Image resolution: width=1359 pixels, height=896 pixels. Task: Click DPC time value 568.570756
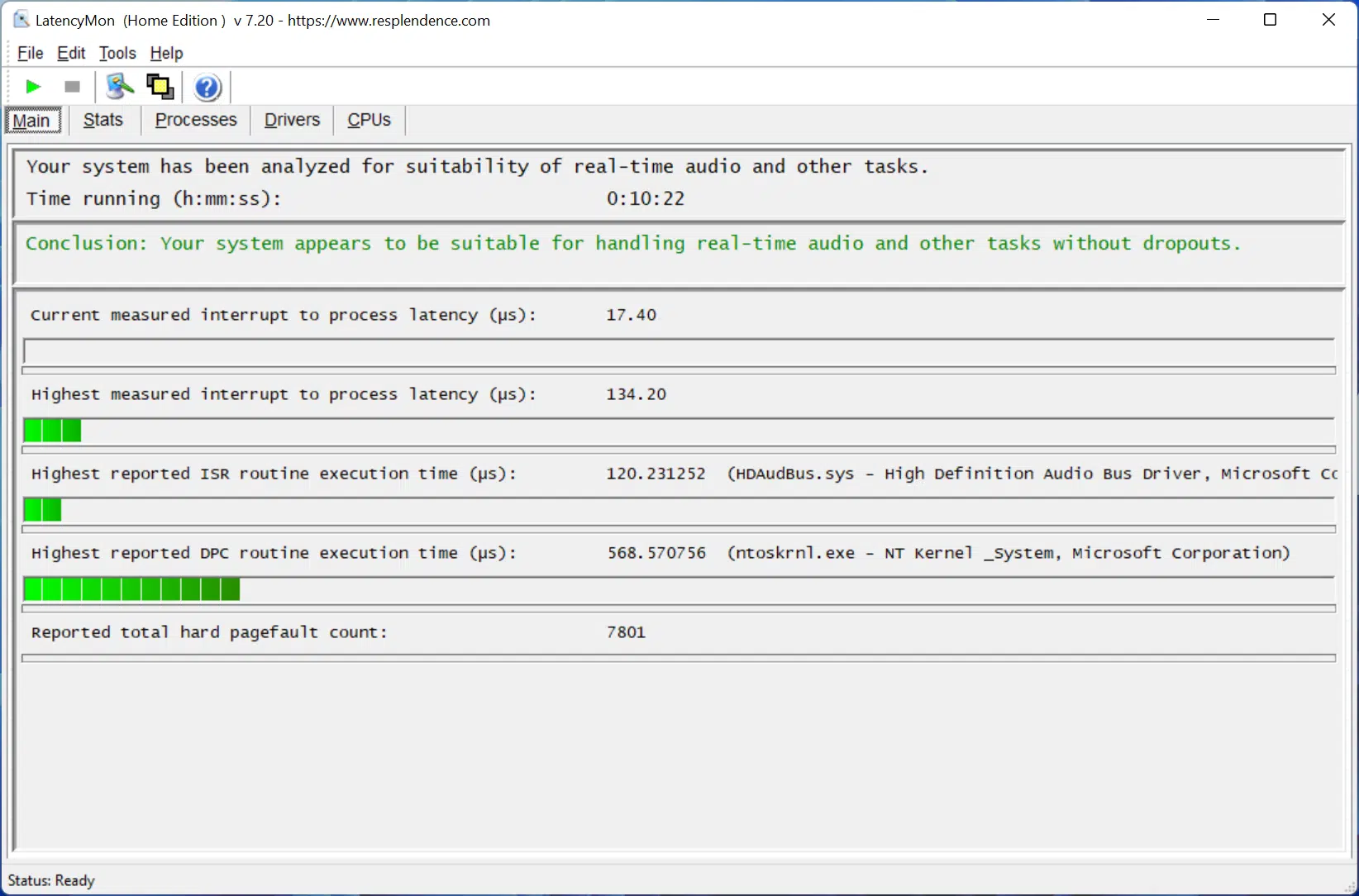pyautogui.click(x=656, y=553)
